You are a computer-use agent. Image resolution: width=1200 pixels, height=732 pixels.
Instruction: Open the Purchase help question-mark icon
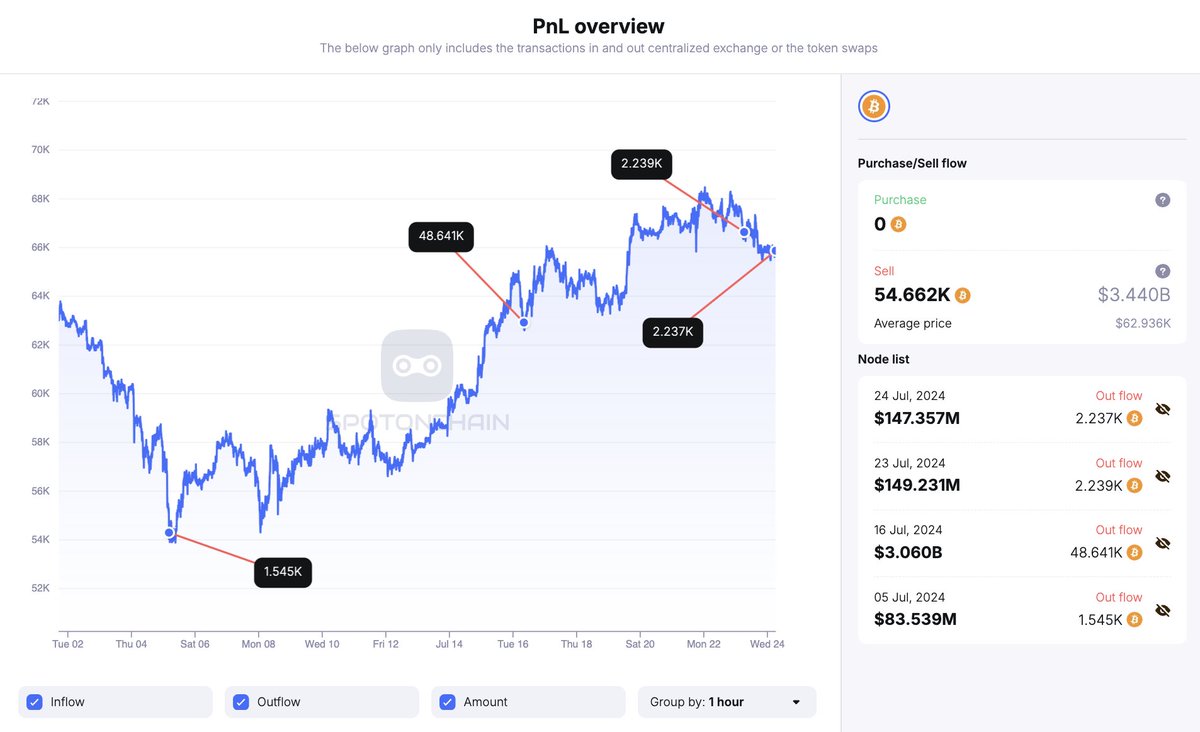click(x=1162, y=200)
